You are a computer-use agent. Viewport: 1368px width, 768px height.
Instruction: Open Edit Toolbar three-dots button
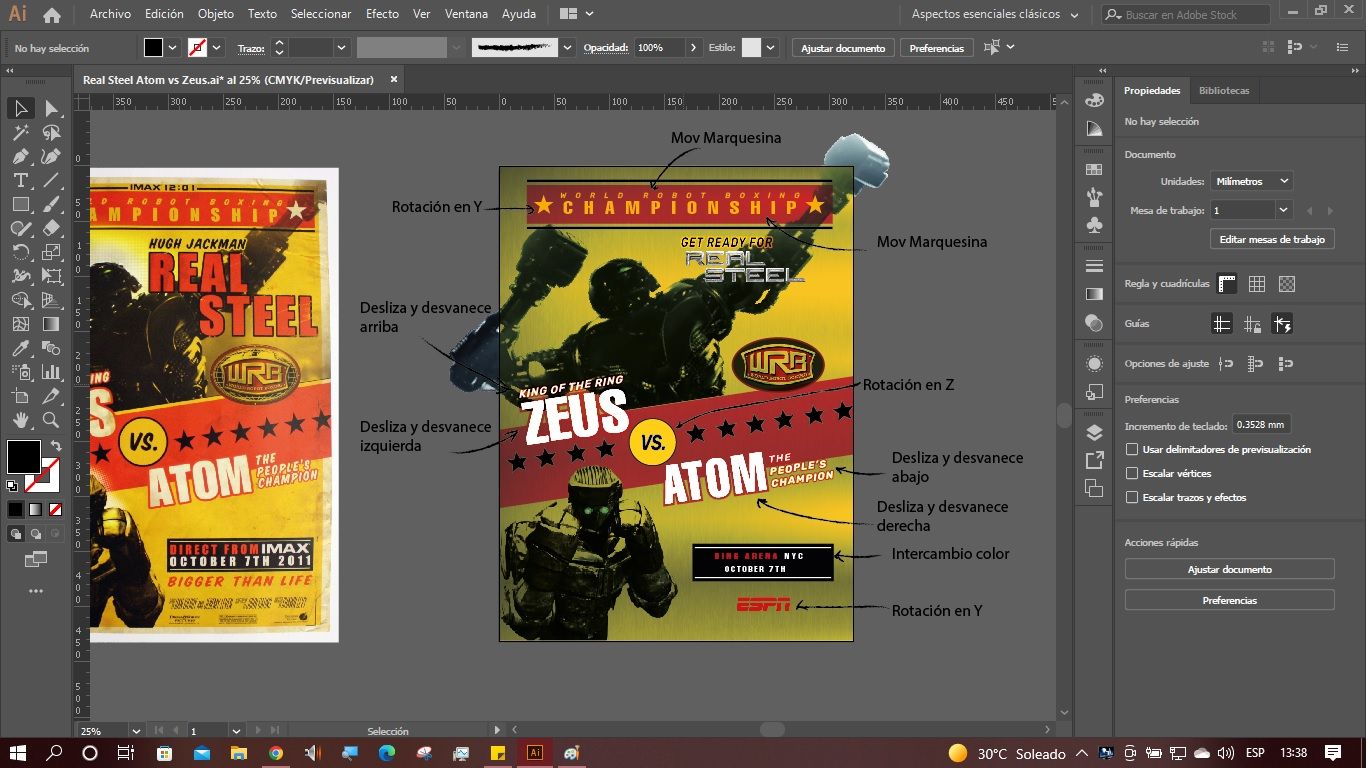[x=36, y=592]
